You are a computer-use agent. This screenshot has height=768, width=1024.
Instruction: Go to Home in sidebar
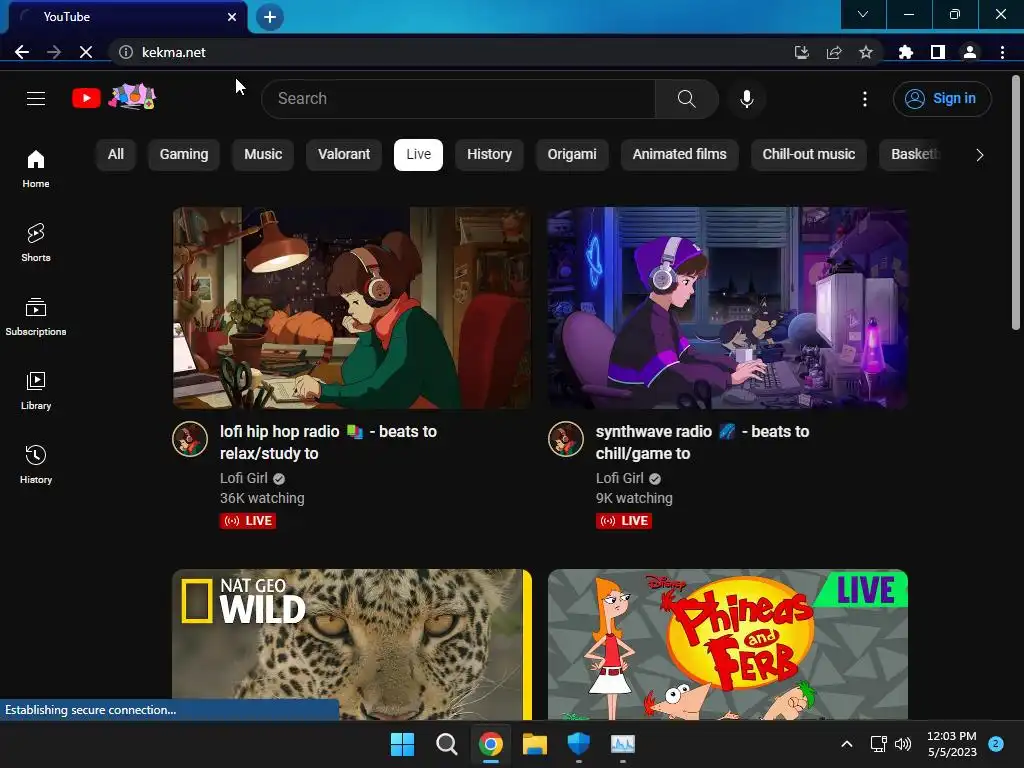point(36,168)
